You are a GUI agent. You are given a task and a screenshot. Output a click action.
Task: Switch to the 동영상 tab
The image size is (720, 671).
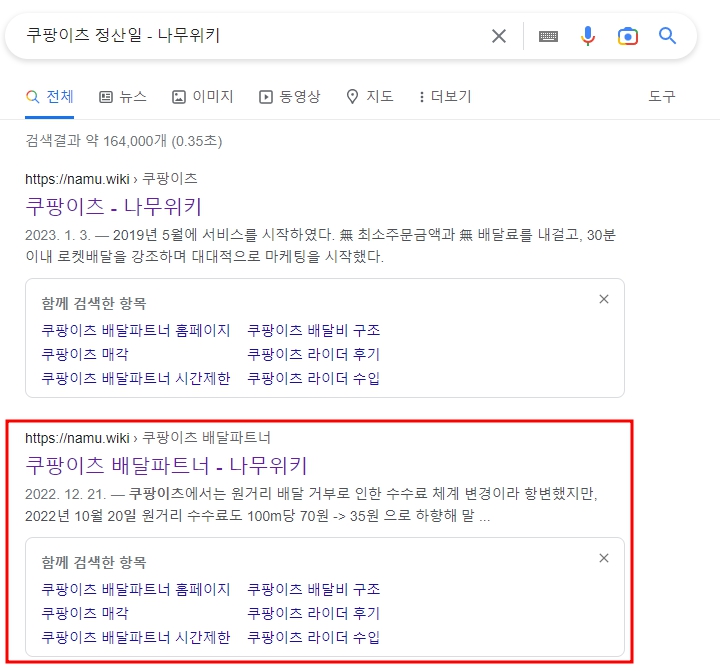pos(290,96)
